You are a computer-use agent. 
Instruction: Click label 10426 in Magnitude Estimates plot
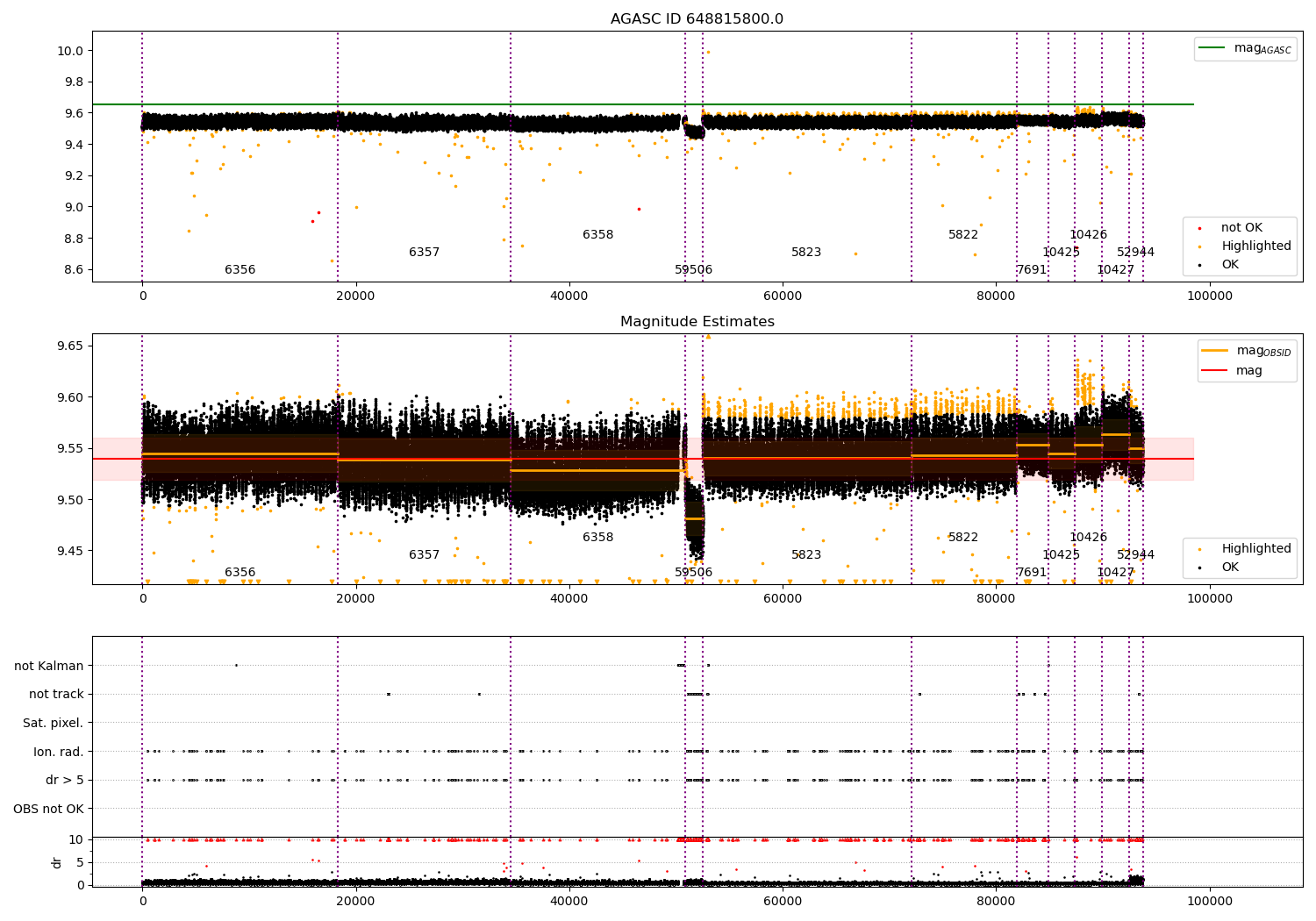coord(1088,538)
